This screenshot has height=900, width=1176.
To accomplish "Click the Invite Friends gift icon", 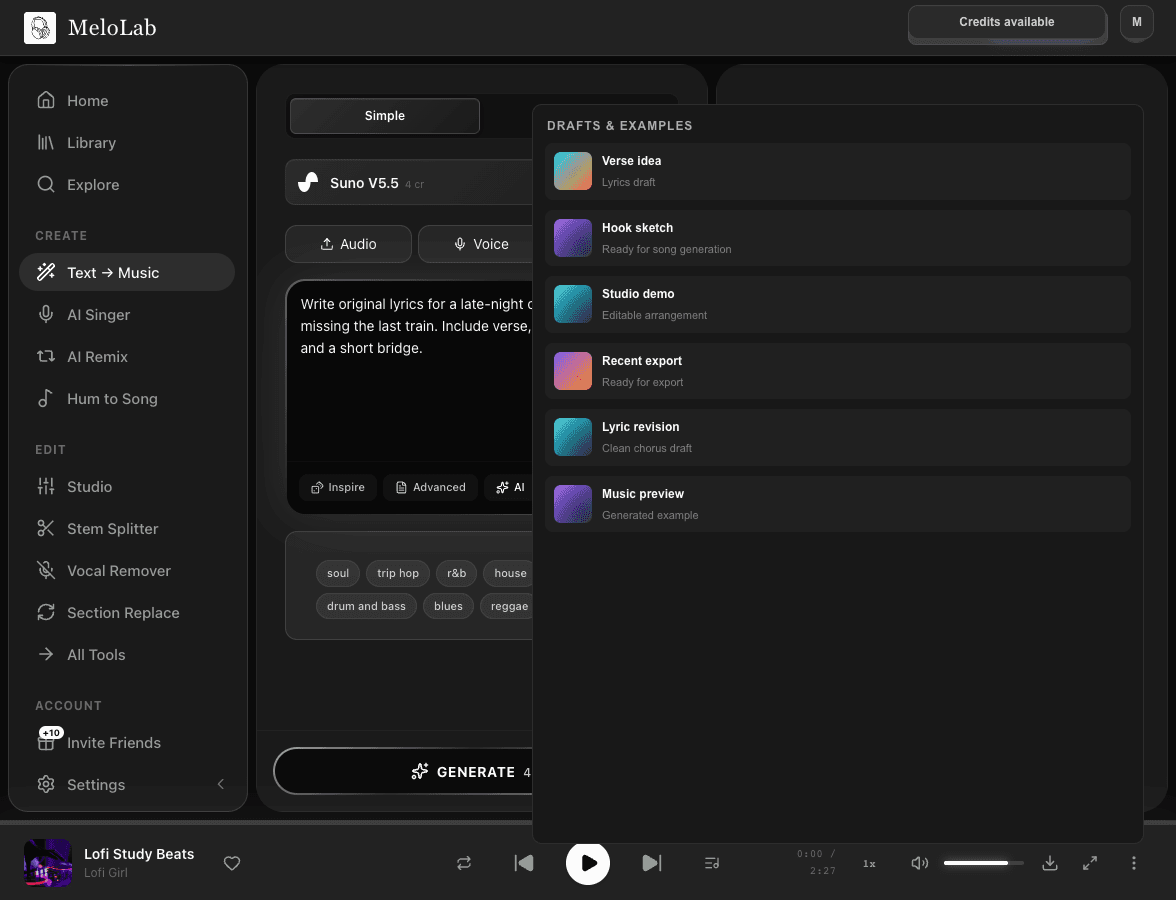I will [46, 742].
